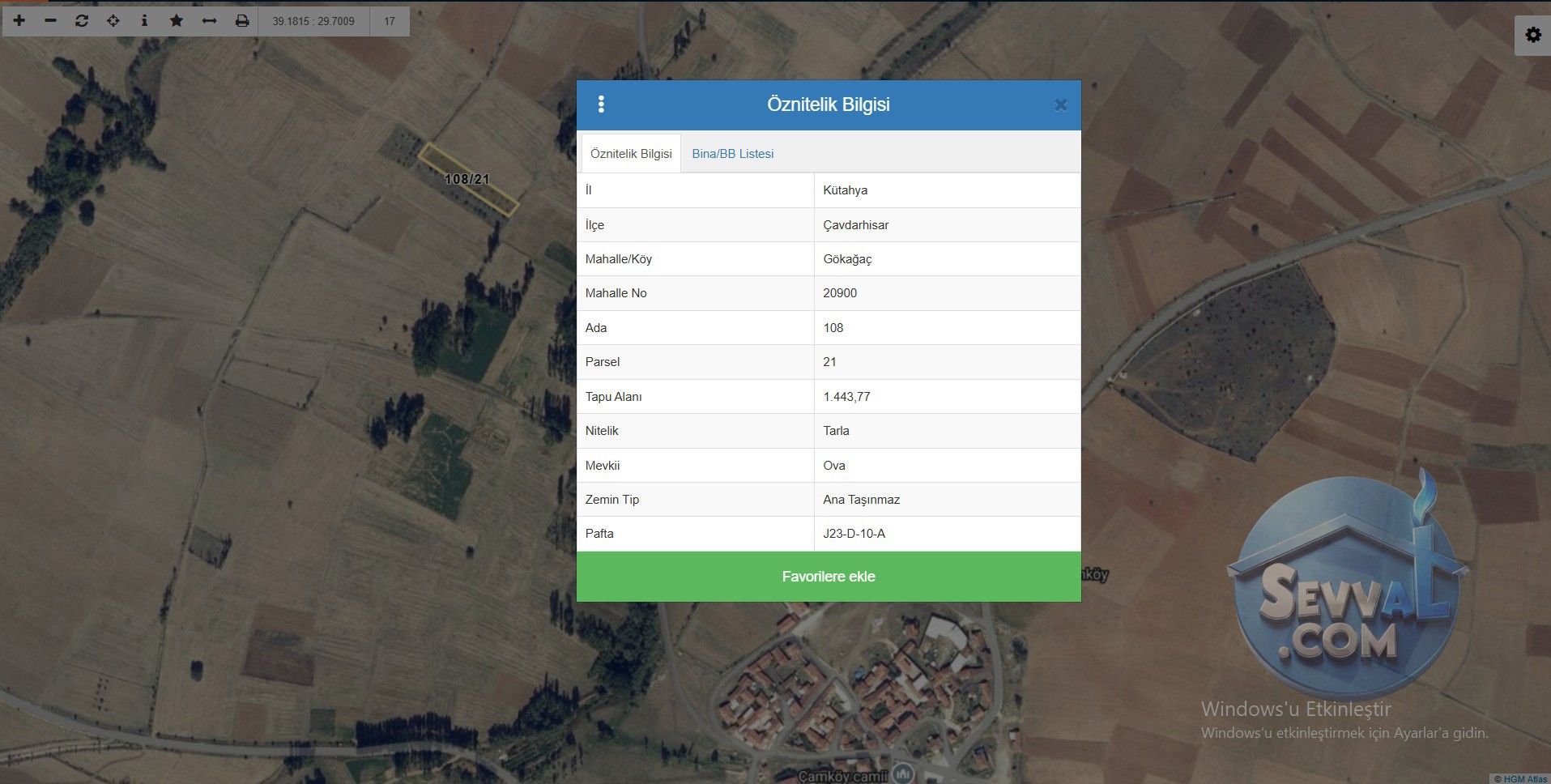
Task: Select the Mevkii value Ova
Action: 947,466
